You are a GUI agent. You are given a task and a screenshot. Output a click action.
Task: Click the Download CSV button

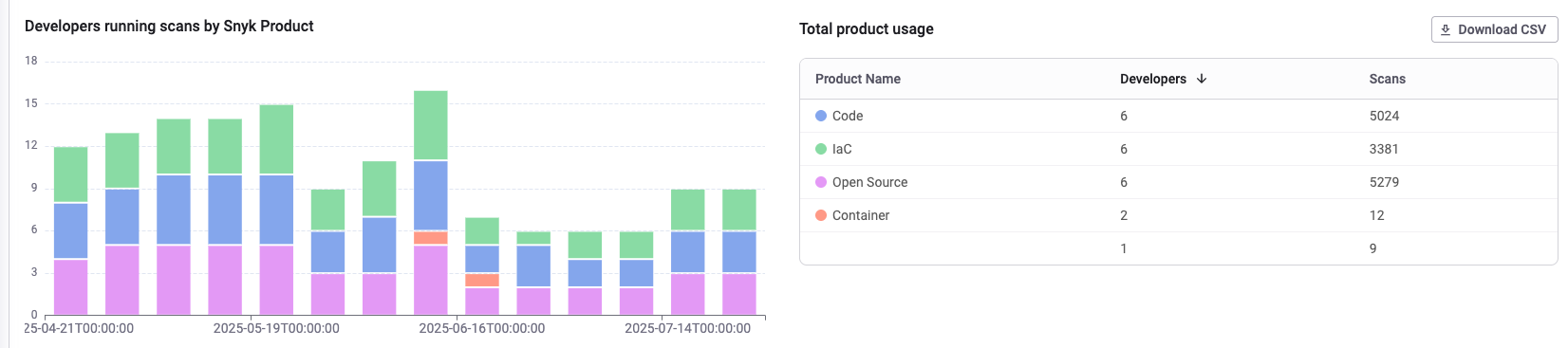(1494, 29)
